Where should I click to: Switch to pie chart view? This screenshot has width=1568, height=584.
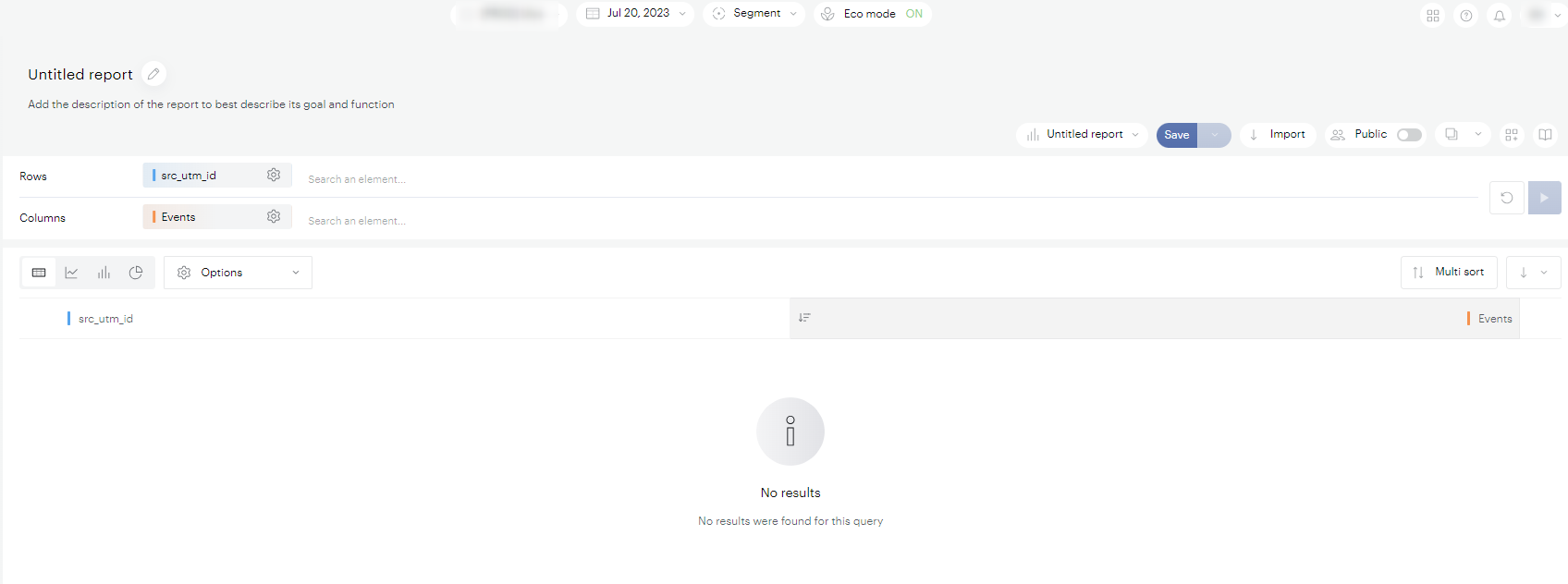click(x=136, y=273)
